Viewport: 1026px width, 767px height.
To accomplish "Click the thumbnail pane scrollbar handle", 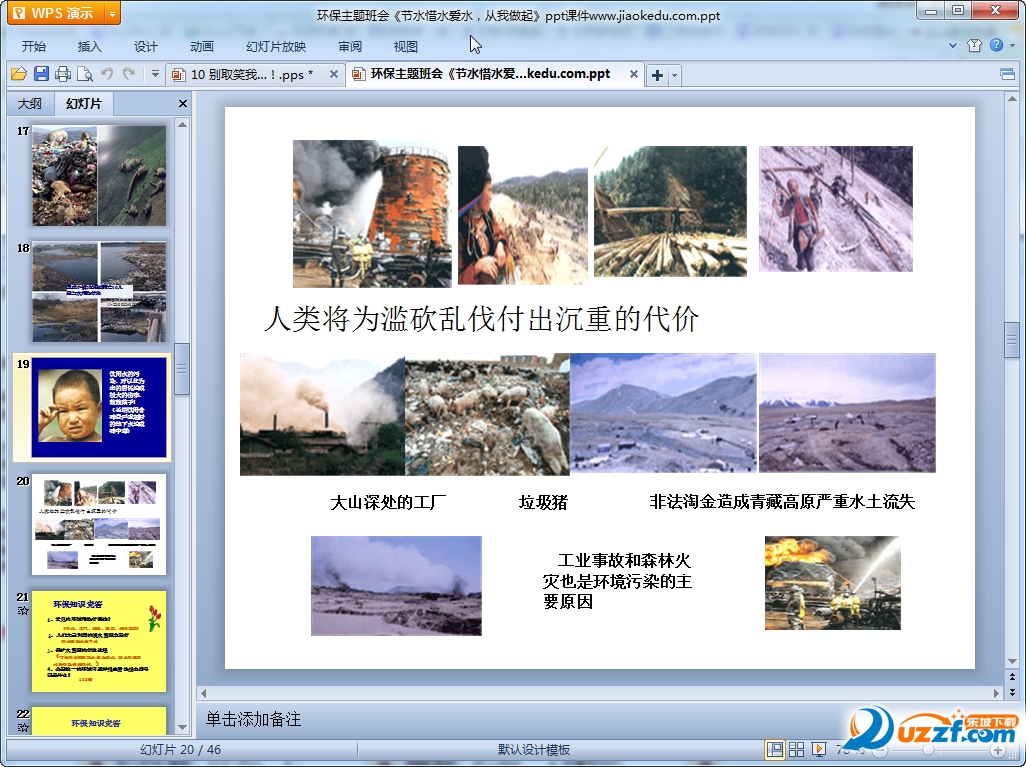I will coord(183,369).
